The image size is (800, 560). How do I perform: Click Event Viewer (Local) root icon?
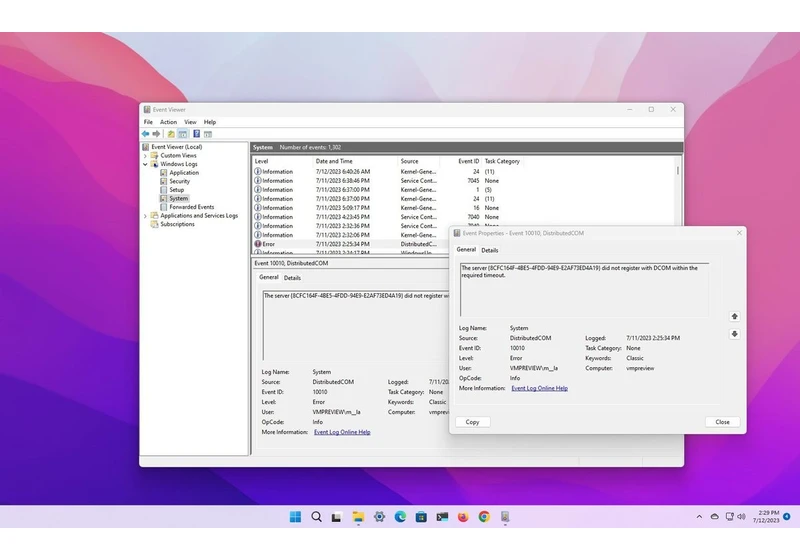click(x=146, y=147)
